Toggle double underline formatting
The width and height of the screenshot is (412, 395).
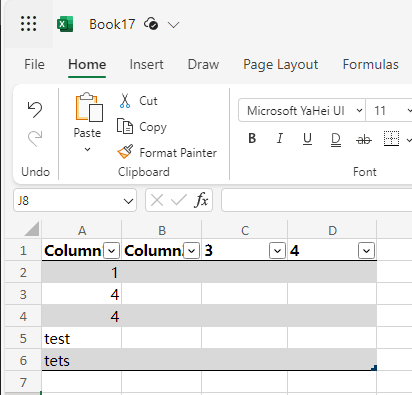[336, 139]
